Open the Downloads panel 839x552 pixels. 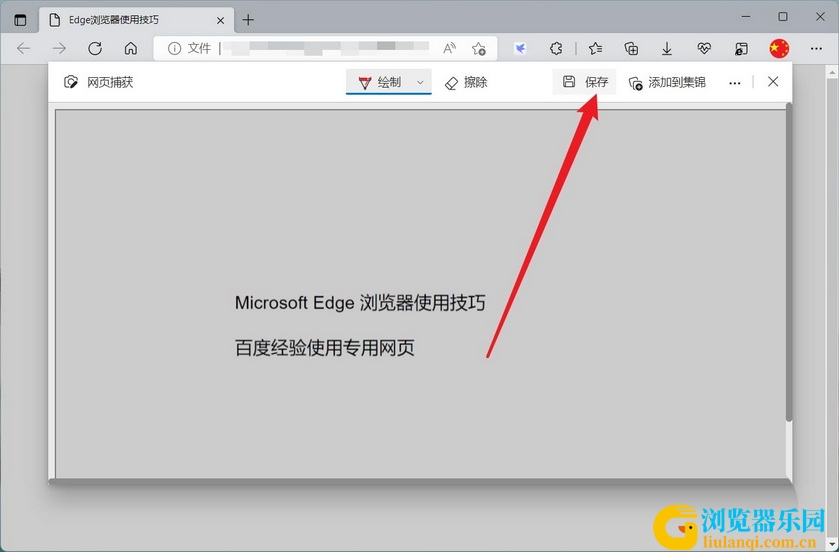point(667,49)
